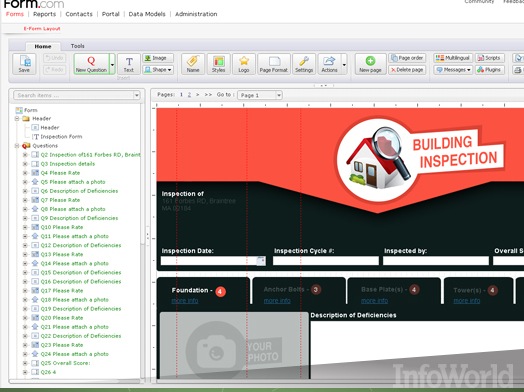Save the form with the Save icon
The image size is (524, 392).
(x=24, y=63)
